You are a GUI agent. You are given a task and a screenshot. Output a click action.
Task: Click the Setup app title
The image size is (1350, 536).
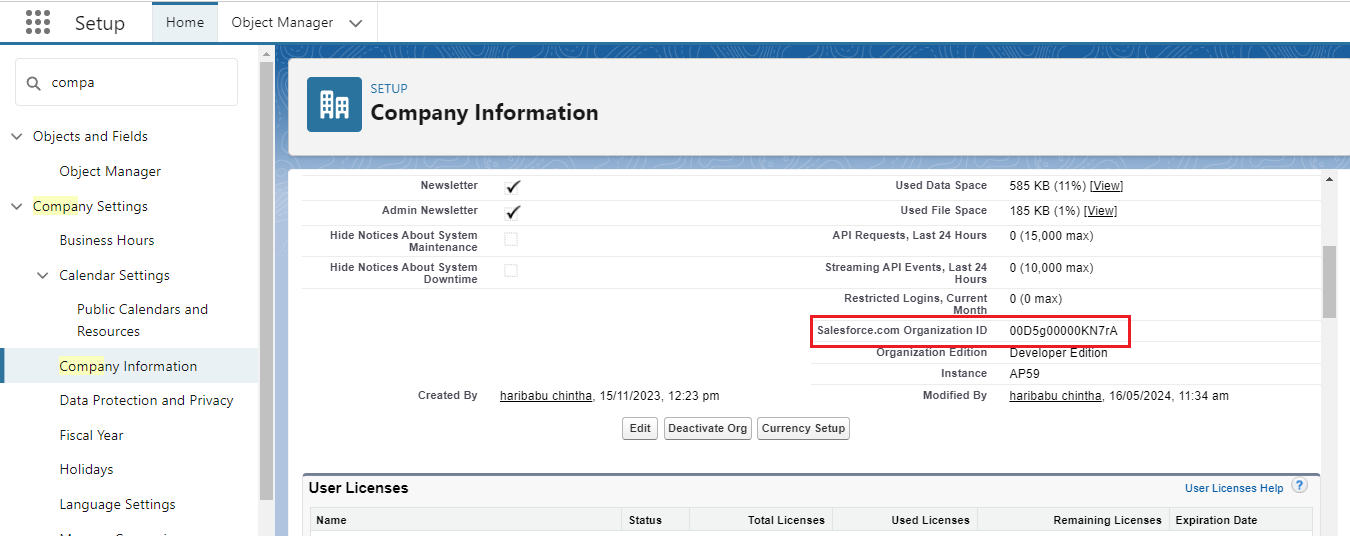click(x=100, y=23)
